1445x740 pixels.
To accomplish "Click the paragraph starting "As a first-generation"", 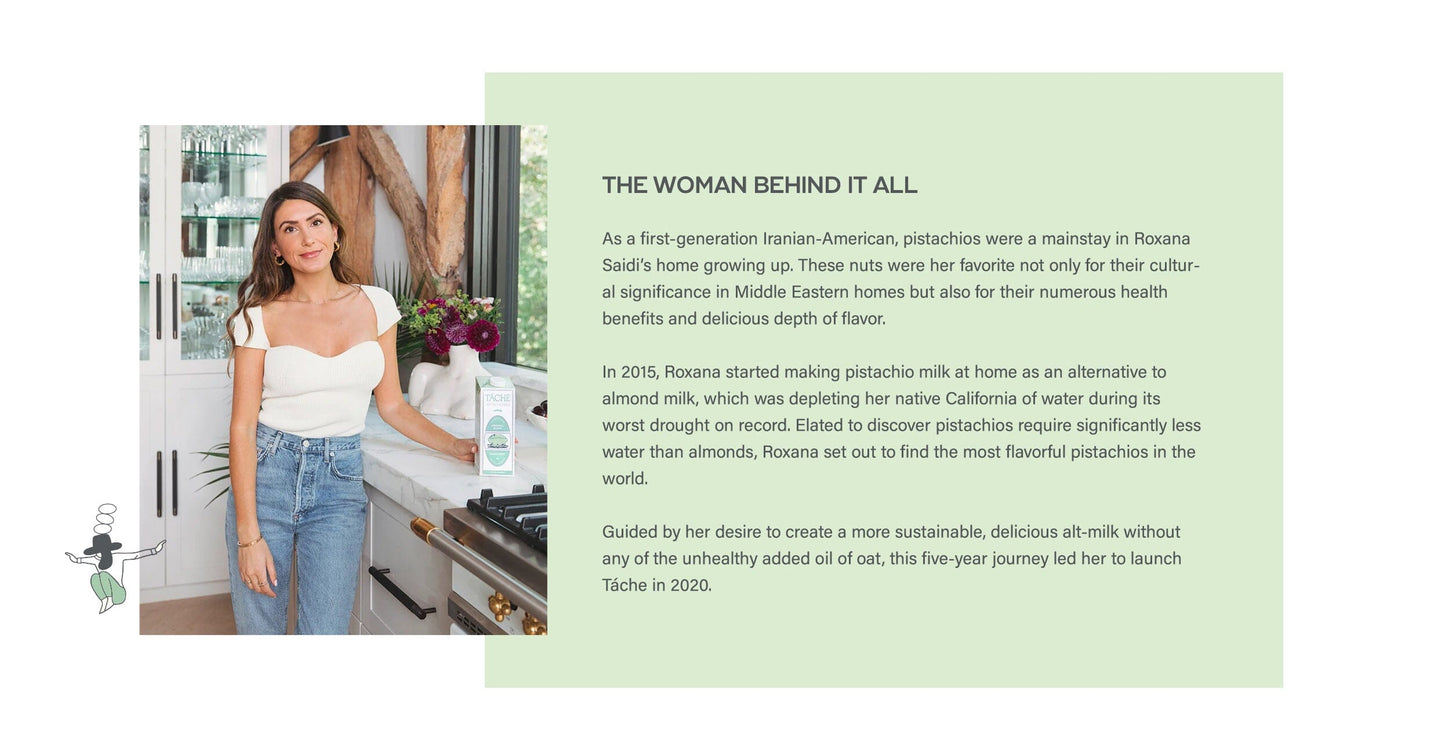I will click(900, 278).
